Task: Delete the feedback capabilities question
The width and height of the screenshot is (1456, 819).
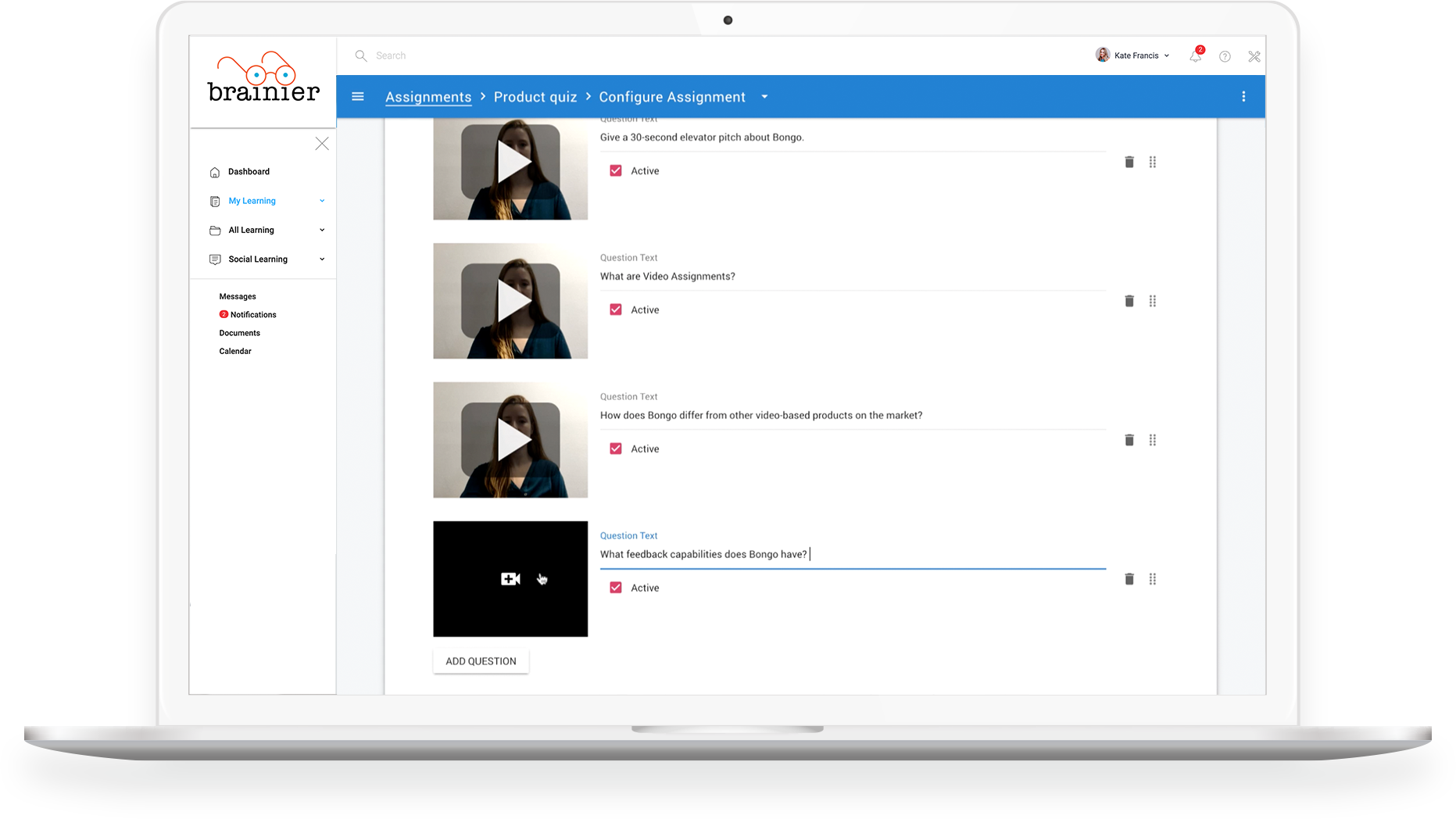Action: pos(1129,579)
